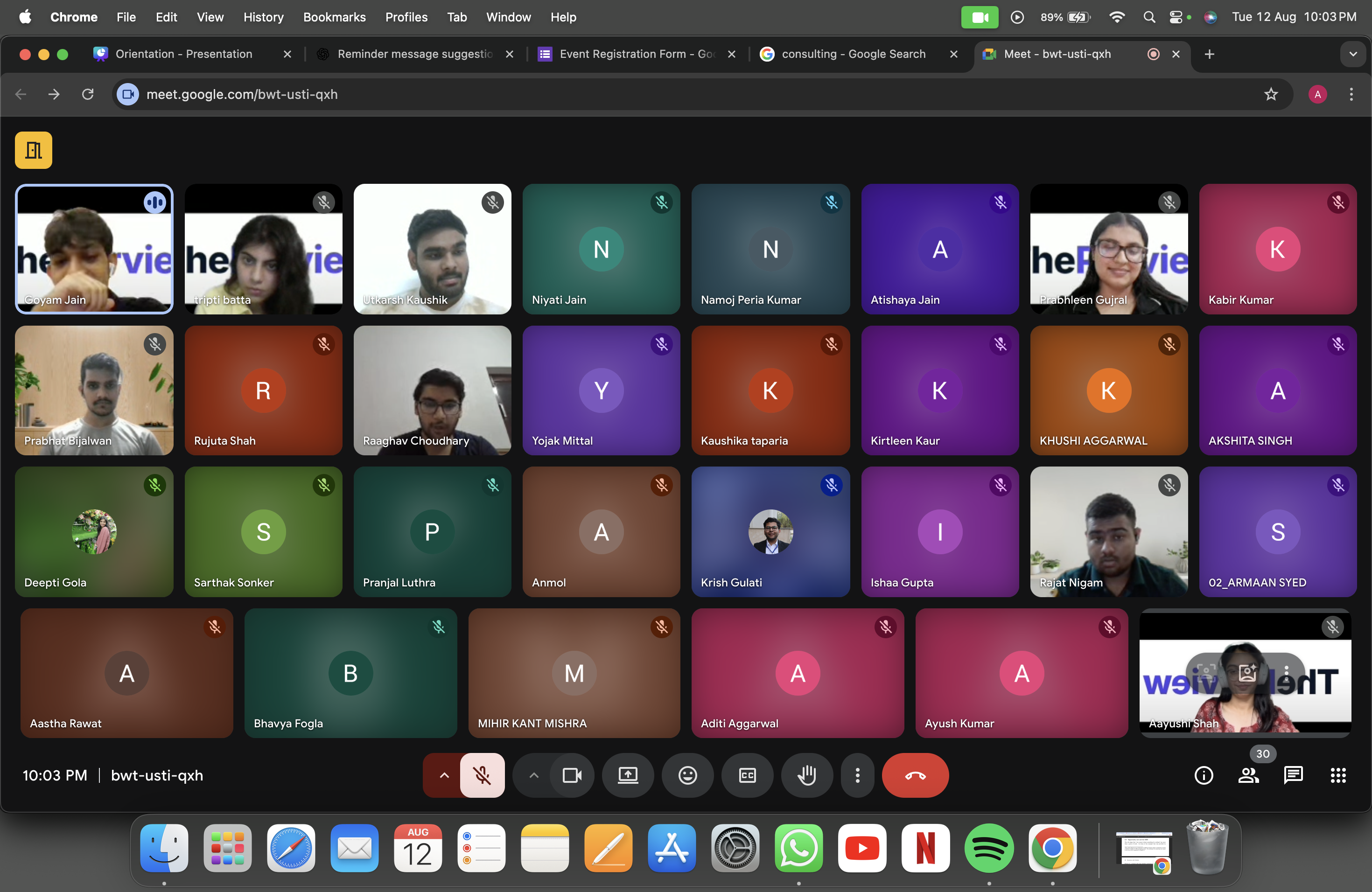Select Raaghav Choudhary's video tile
Screen dimensions: 1372x892
point(432,390)
